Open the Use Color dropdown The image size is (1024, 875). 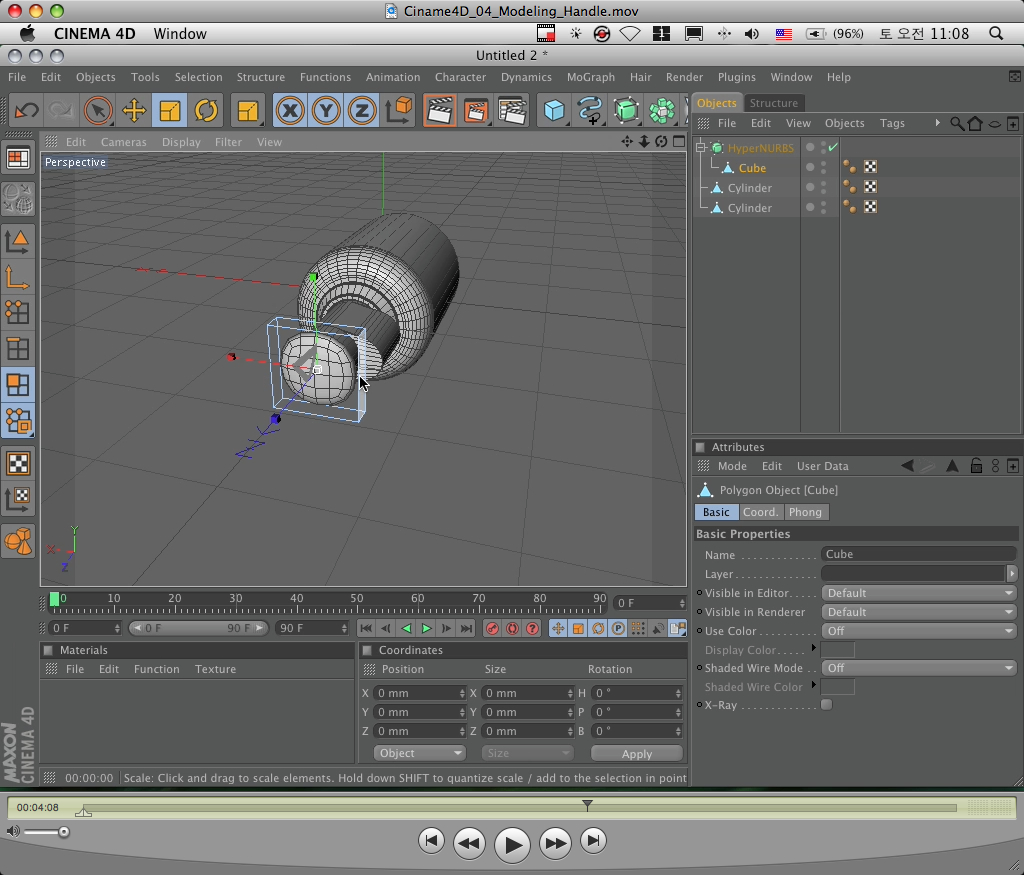pyautogui.click(x=918, y=631)
